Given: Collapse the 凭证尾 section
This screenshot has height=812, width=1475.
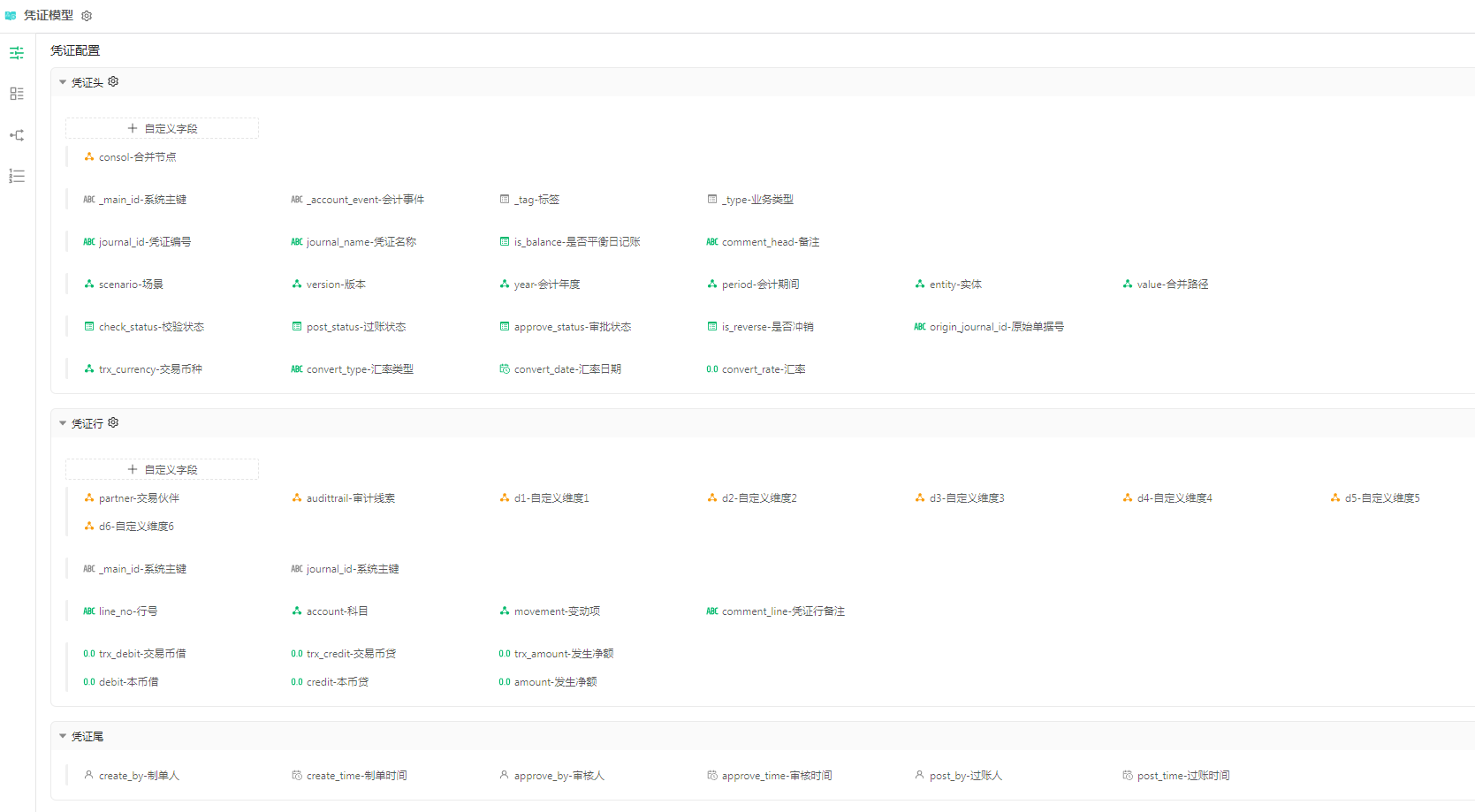Looking at the screenshot, I should tap(63, 736).
